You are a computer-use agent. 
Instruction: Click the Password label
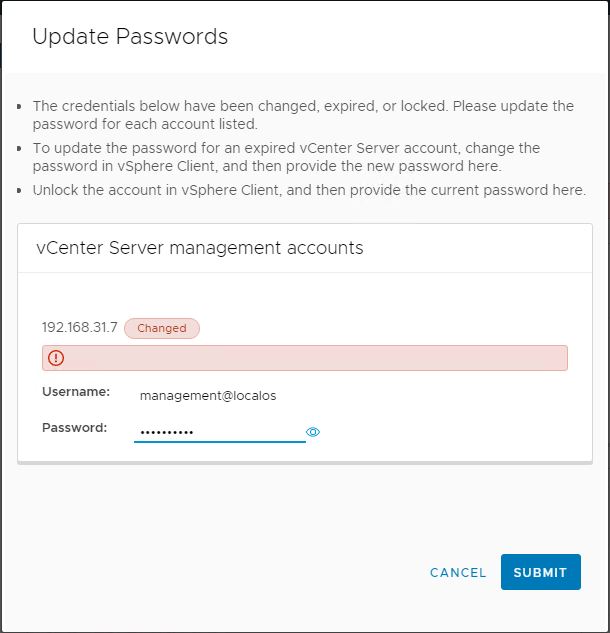point(74,428)
